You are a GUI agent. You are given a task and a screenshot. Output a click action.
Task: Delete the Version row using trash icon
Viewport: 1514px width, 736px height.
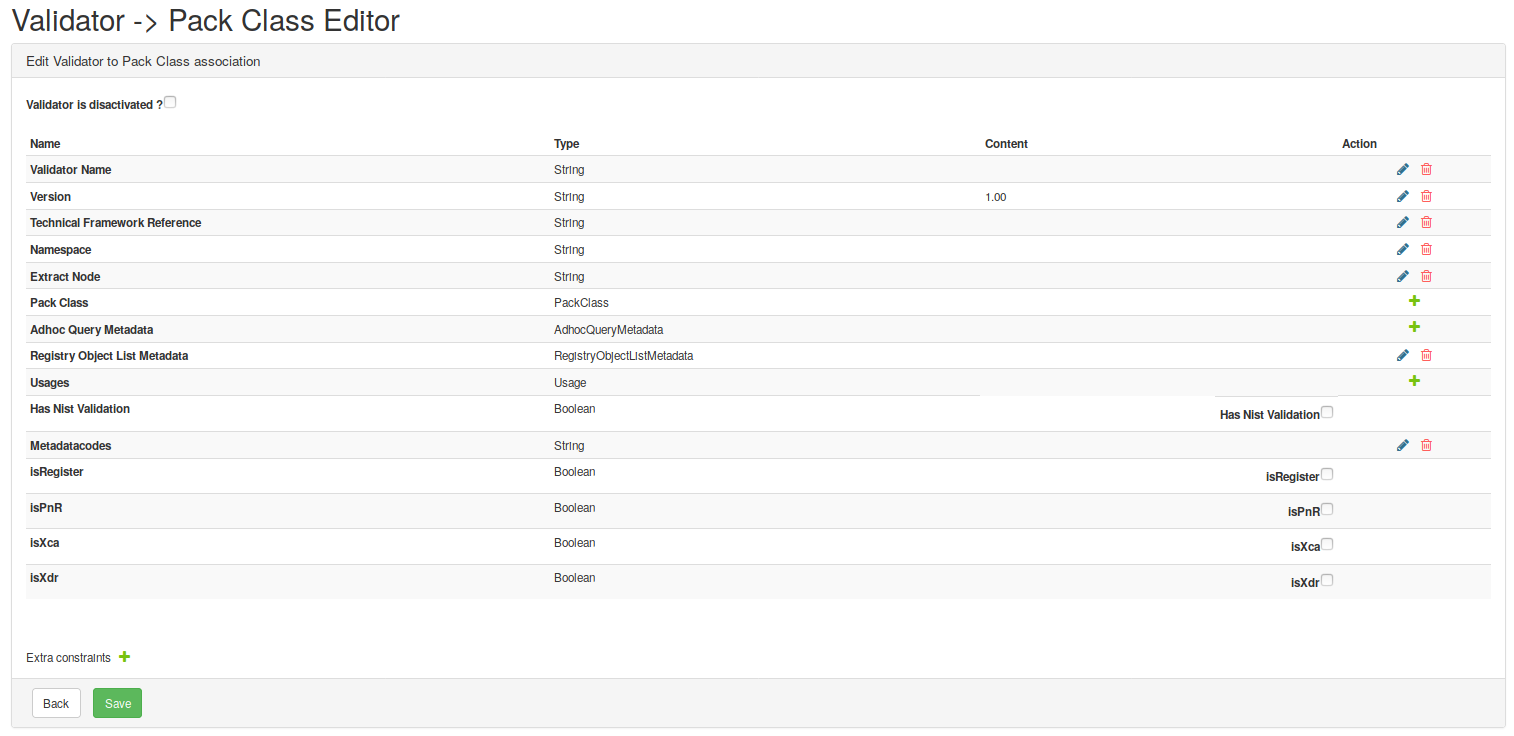click(1426, 197)
